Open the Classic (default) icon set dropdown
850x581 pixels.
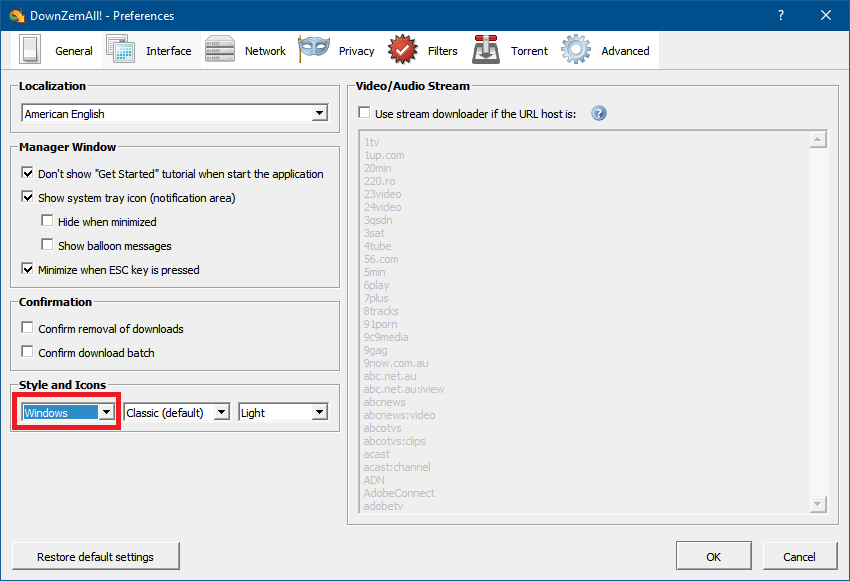pos(176,412)
